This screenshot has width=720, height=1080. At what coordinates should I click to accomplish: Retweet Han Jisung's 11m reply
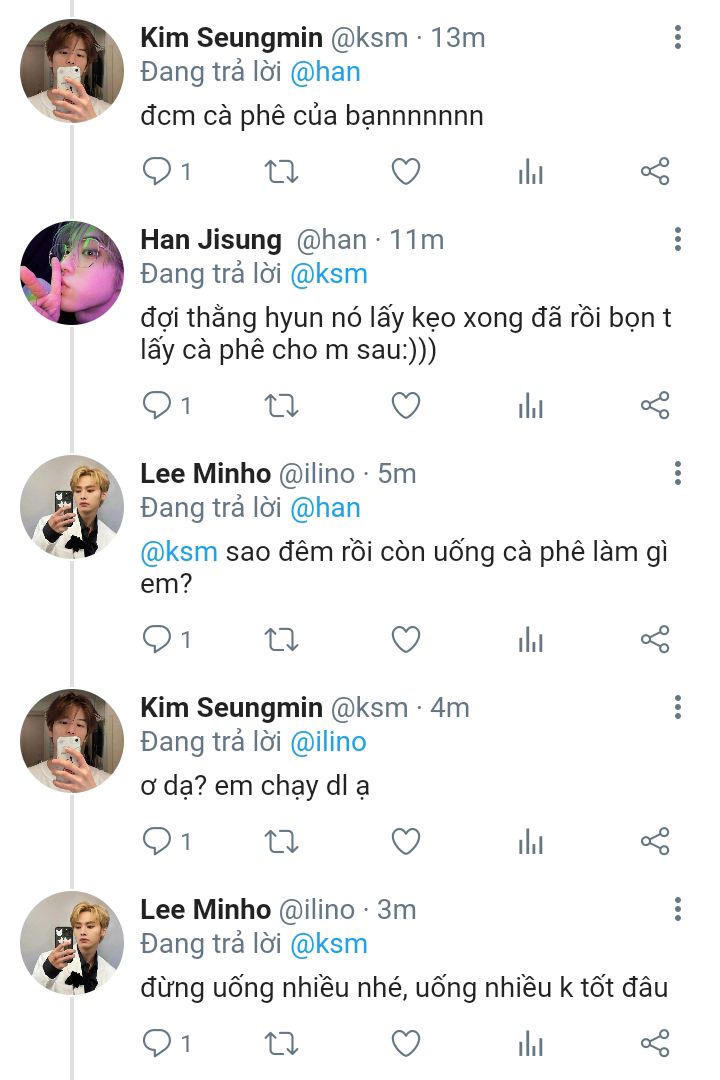click(x=281, y=406)
